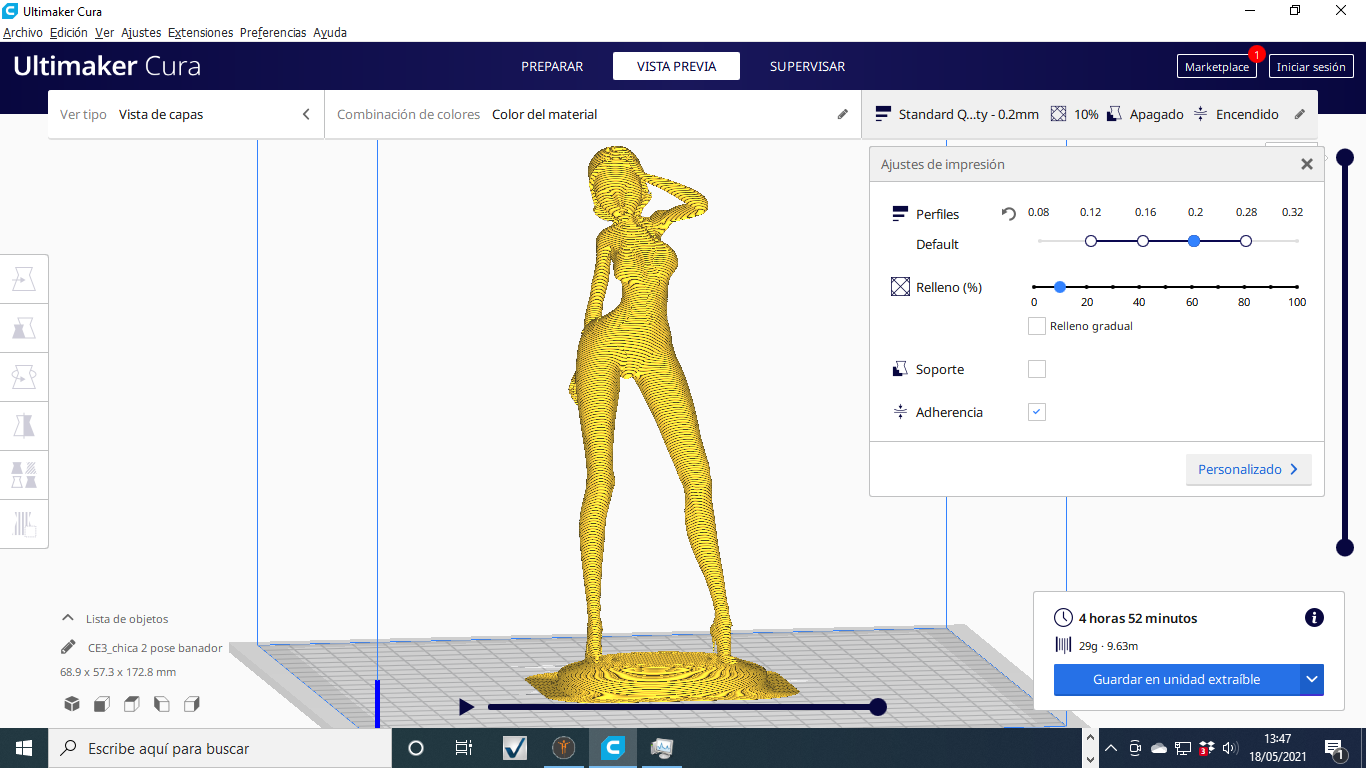
Task: Open the Ver tipo dropdown
Action: tap(186, 114)
